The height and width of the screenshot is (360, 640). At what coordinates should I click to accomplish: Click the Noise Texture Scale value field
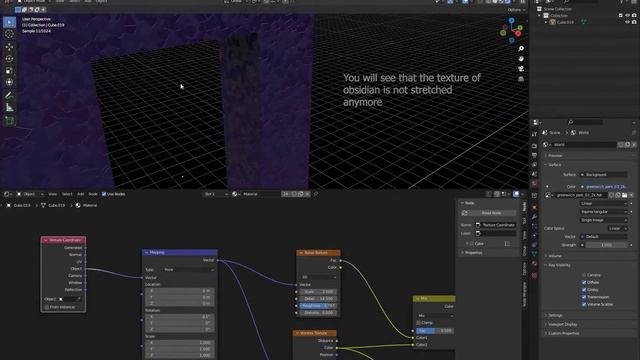(318, 292)
